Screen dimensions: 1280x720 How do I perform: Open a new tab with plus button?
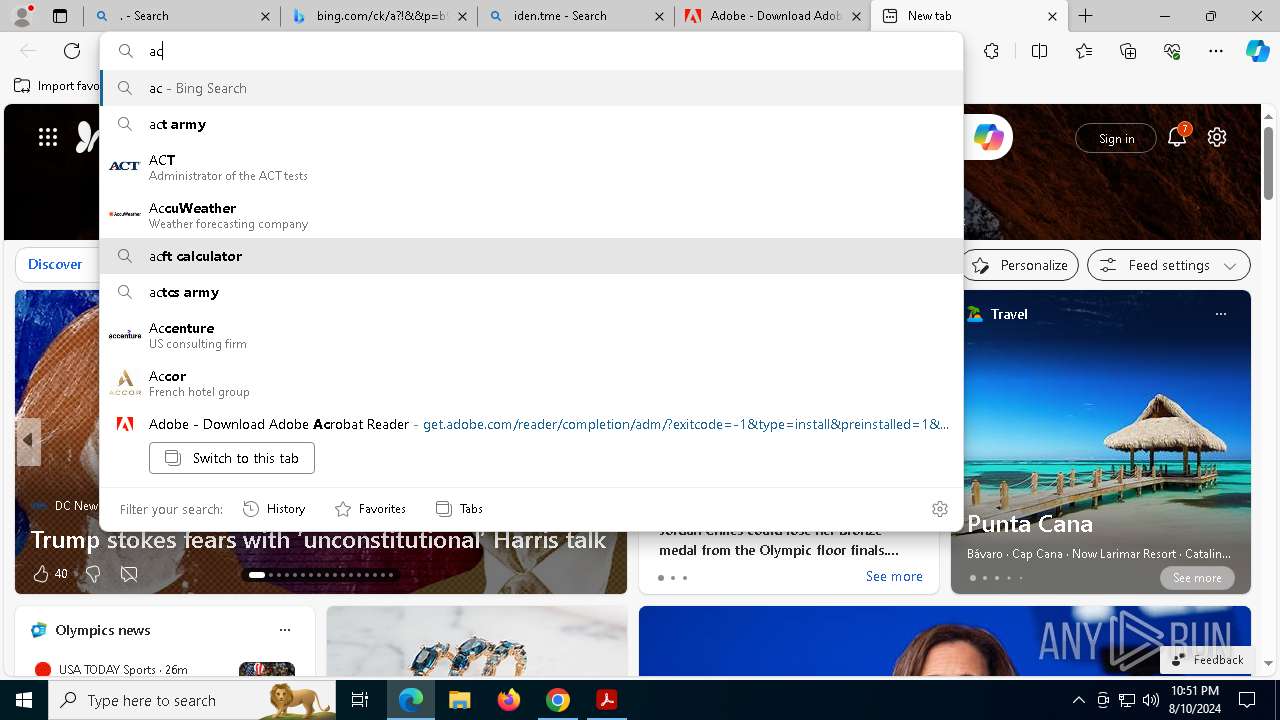pos(1086,16)
